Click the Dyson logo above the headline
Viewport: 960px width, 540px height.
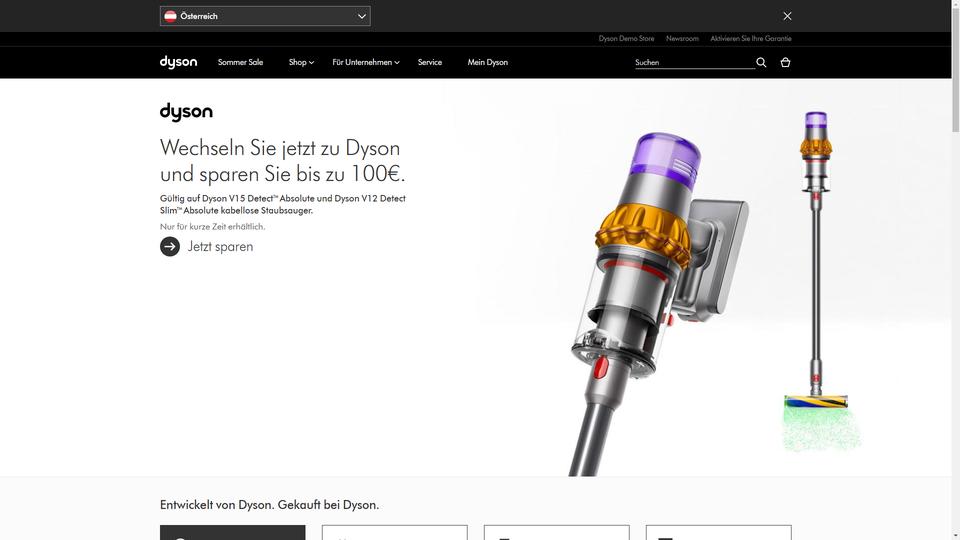pos(186,112)
